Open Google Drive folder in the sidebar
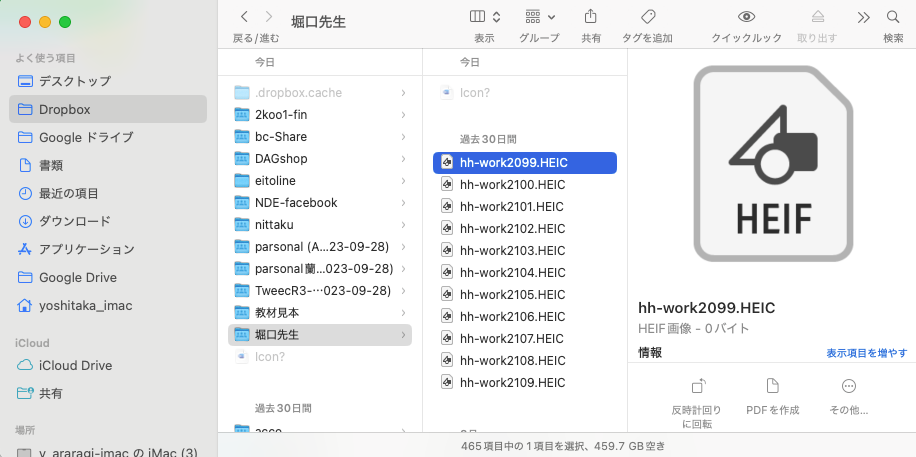 point(108,278)
